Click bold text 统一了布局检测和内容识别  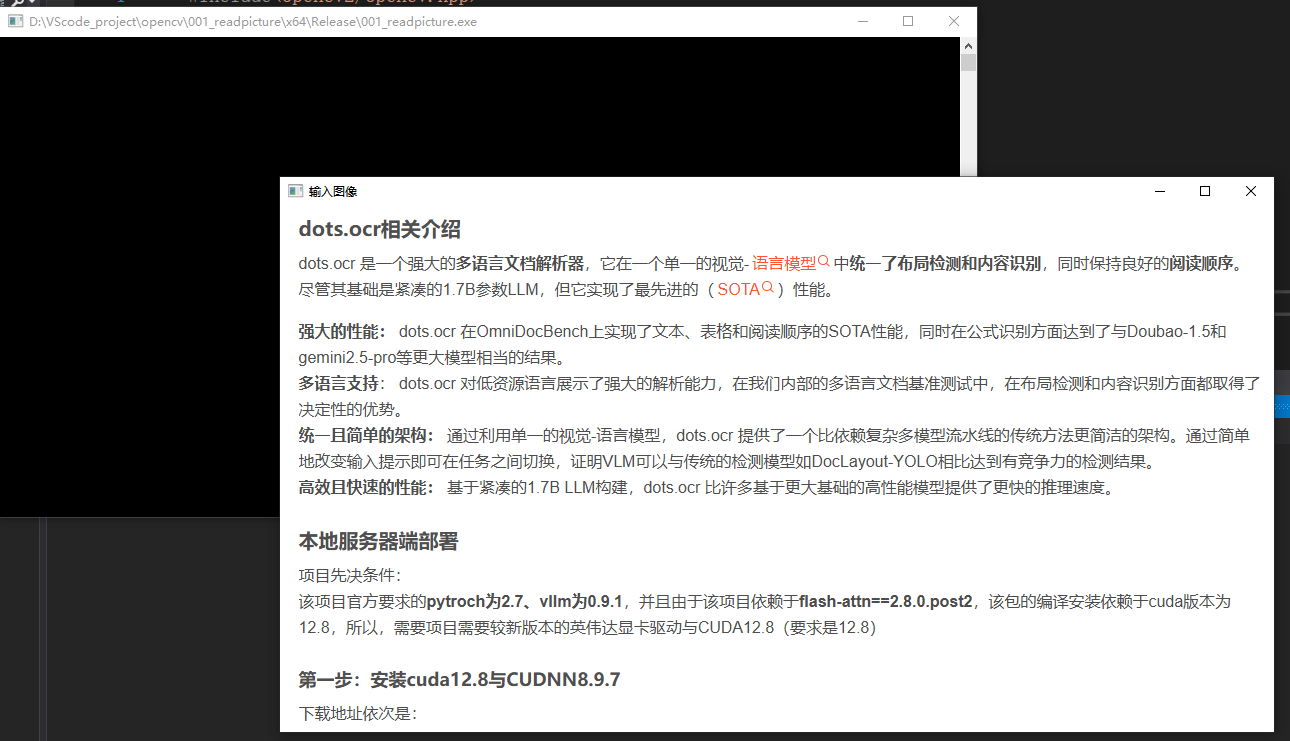click(x=945, y=264)
